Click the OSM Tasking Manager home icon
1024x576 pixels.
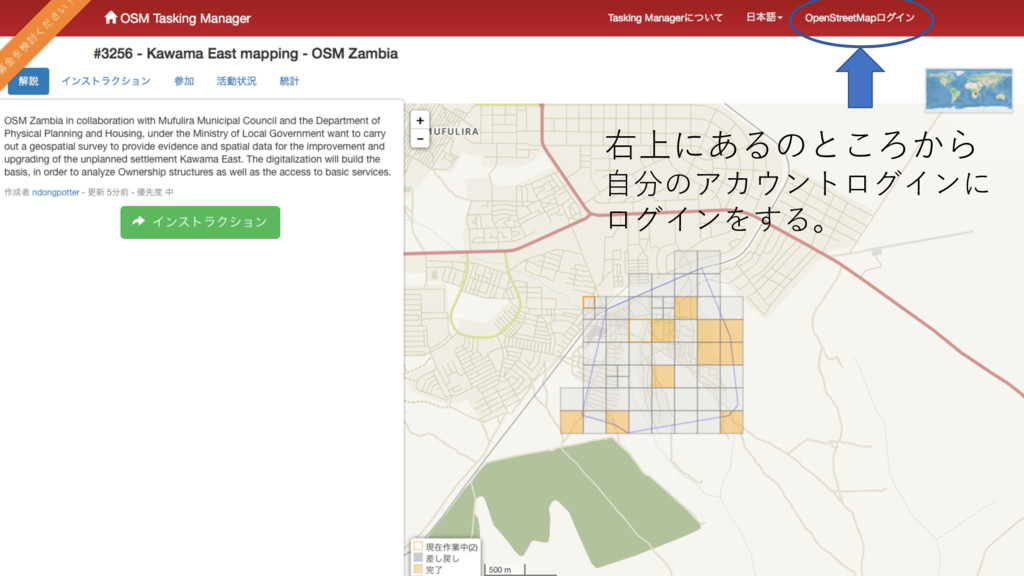[x=110, y=17]
